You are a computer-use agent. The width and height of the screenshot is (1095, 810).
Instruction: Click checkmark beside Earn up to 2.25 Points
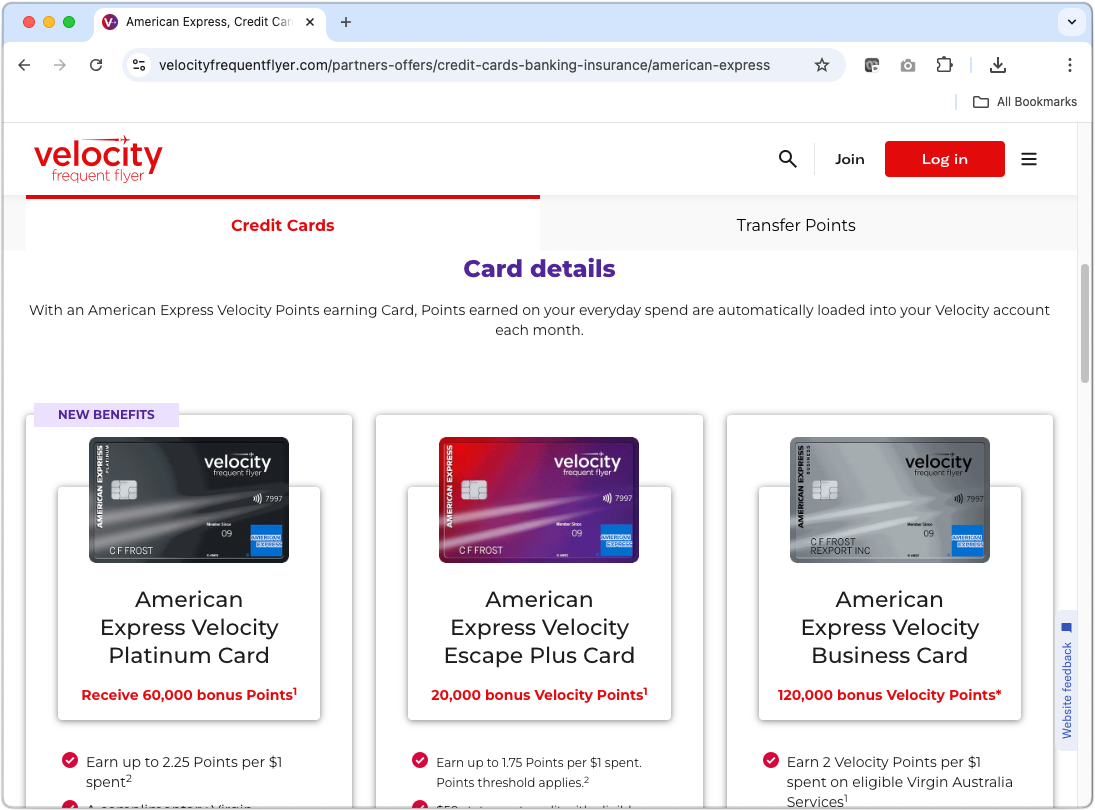click(x=70, y=760)
